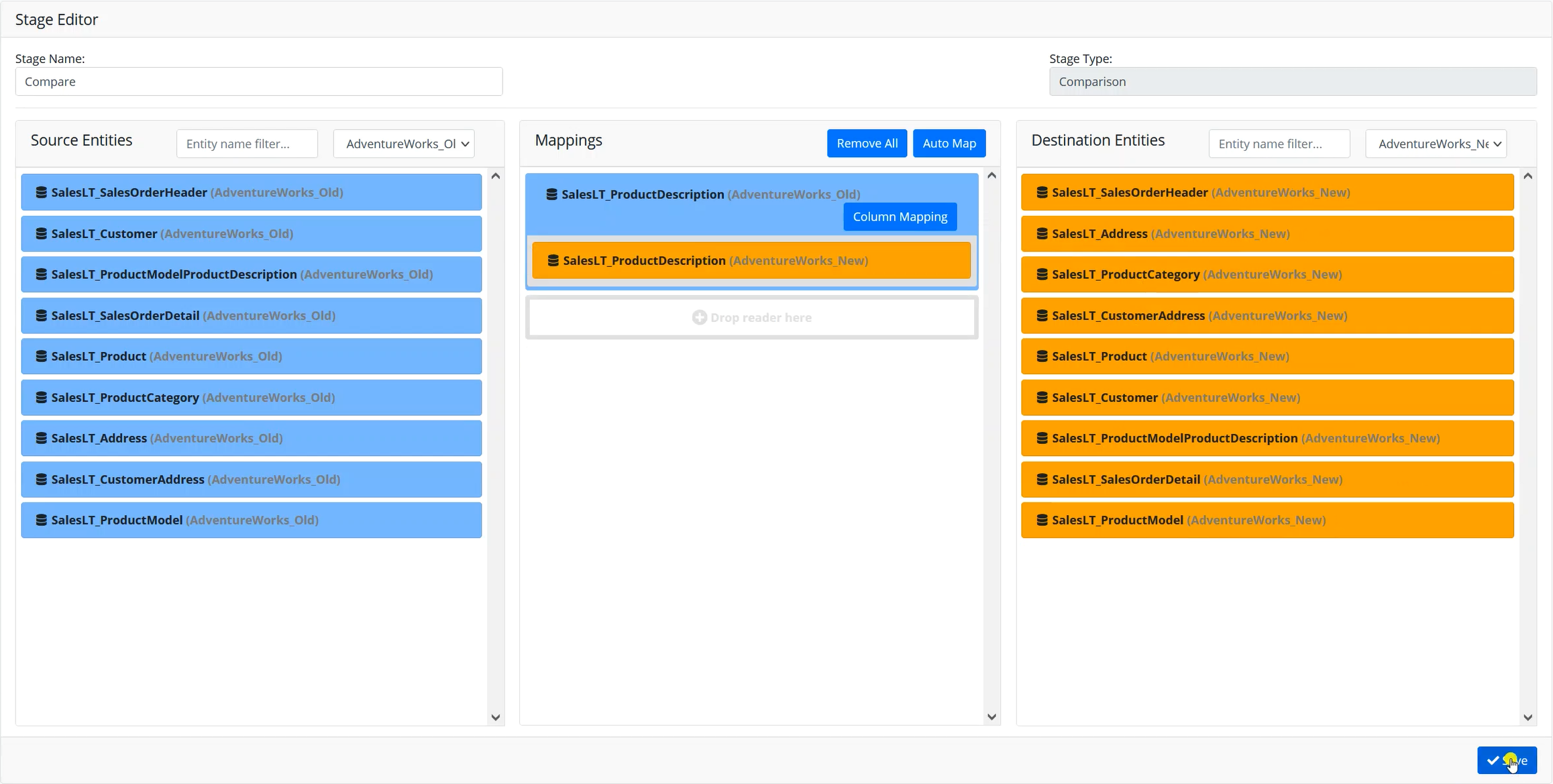Open the AdventureWorks_Old source dropdown
This screenshot has height=784, width=1553.
404,144
